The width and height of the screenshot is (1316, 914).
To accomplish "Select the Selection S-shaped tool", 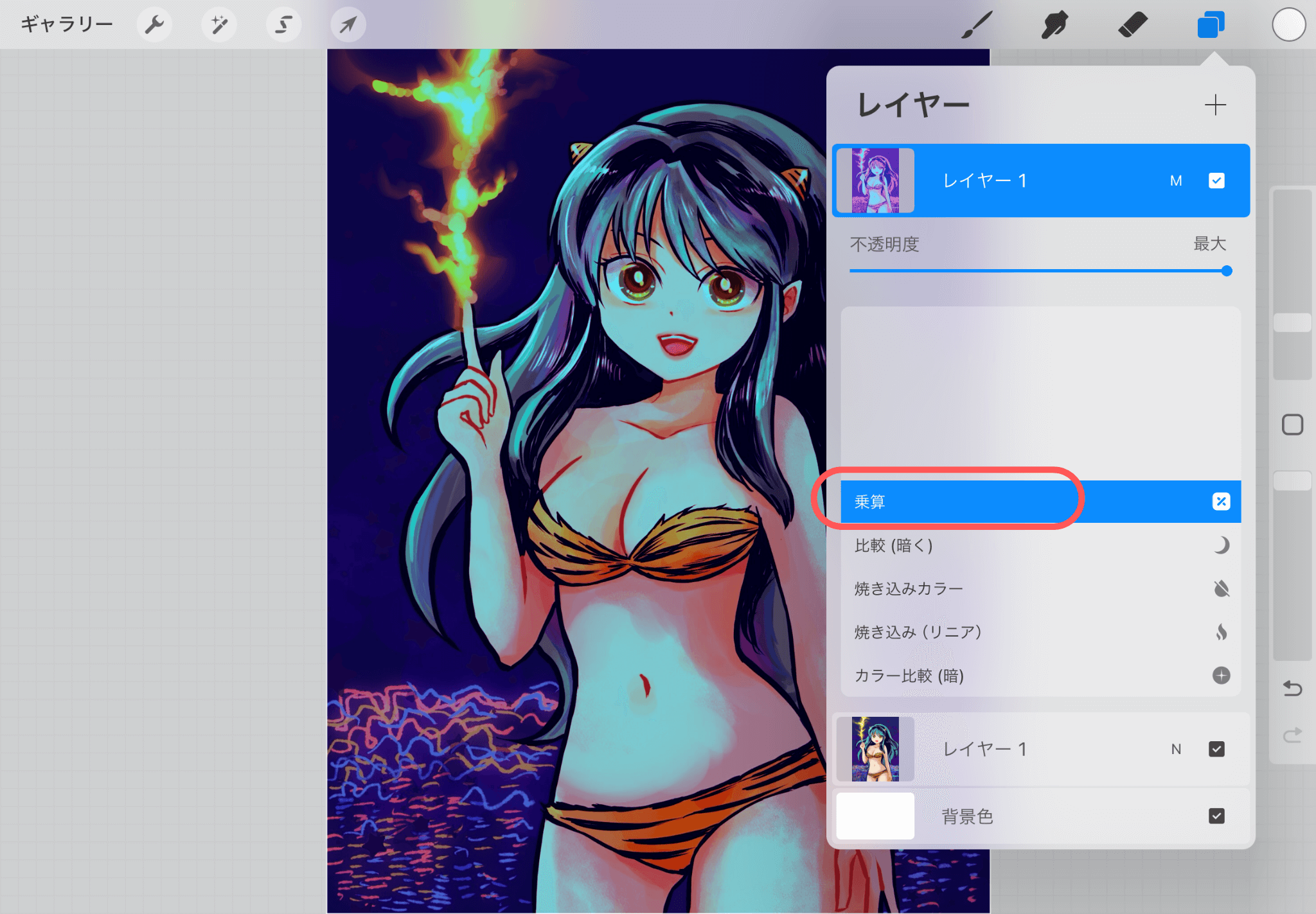I will click(283, 25).
